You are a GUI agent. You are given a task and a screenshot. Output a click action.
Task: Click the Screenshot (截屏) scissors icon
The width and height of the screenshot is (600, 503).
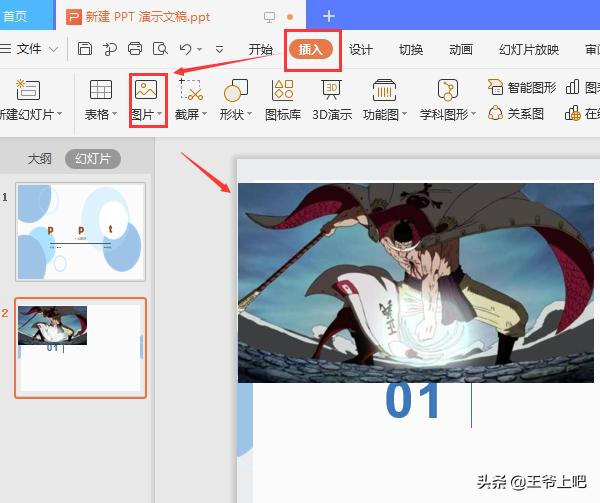coord(190,90)
